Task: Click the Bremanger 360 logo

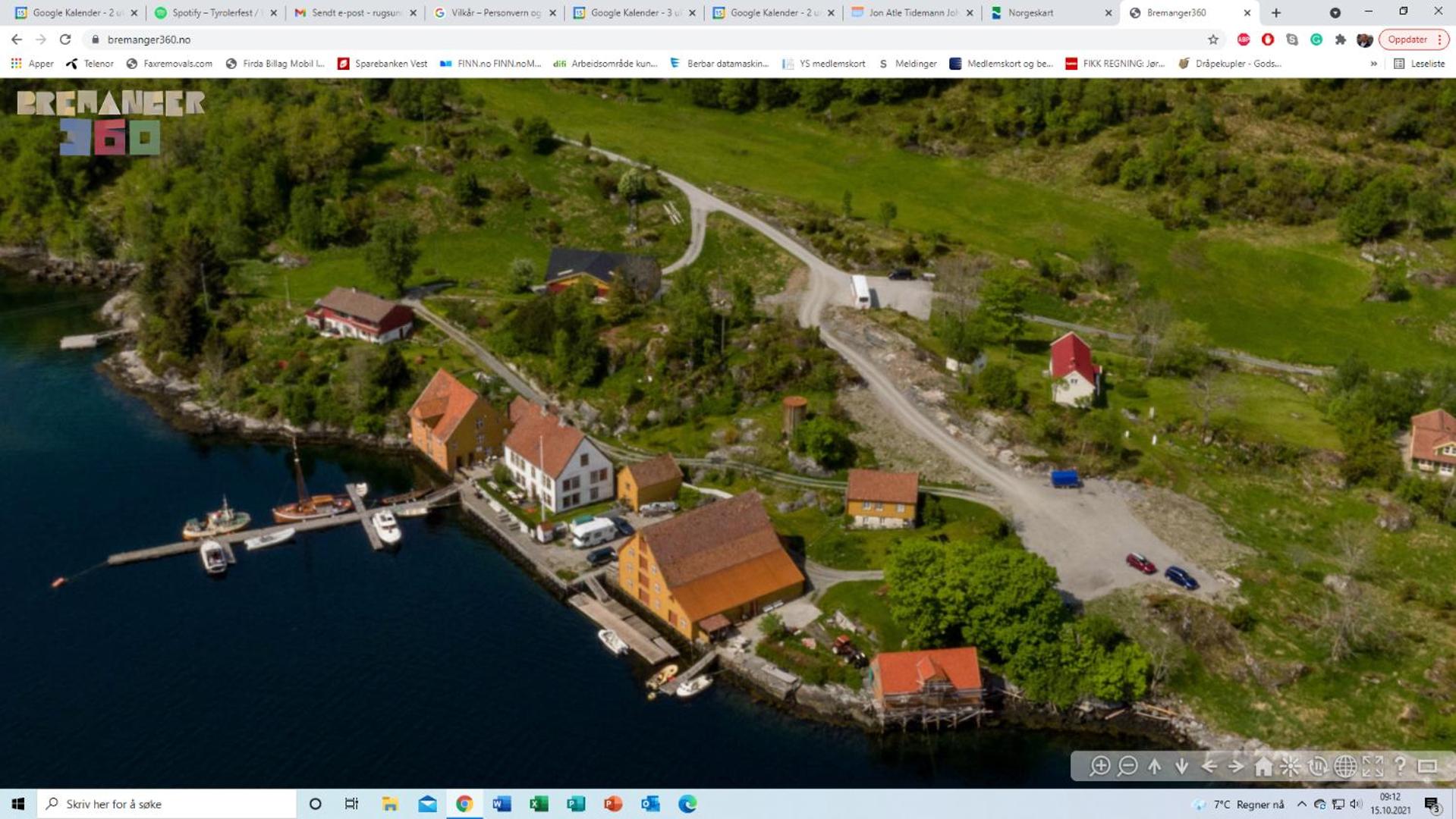Action: click(111, 123)
